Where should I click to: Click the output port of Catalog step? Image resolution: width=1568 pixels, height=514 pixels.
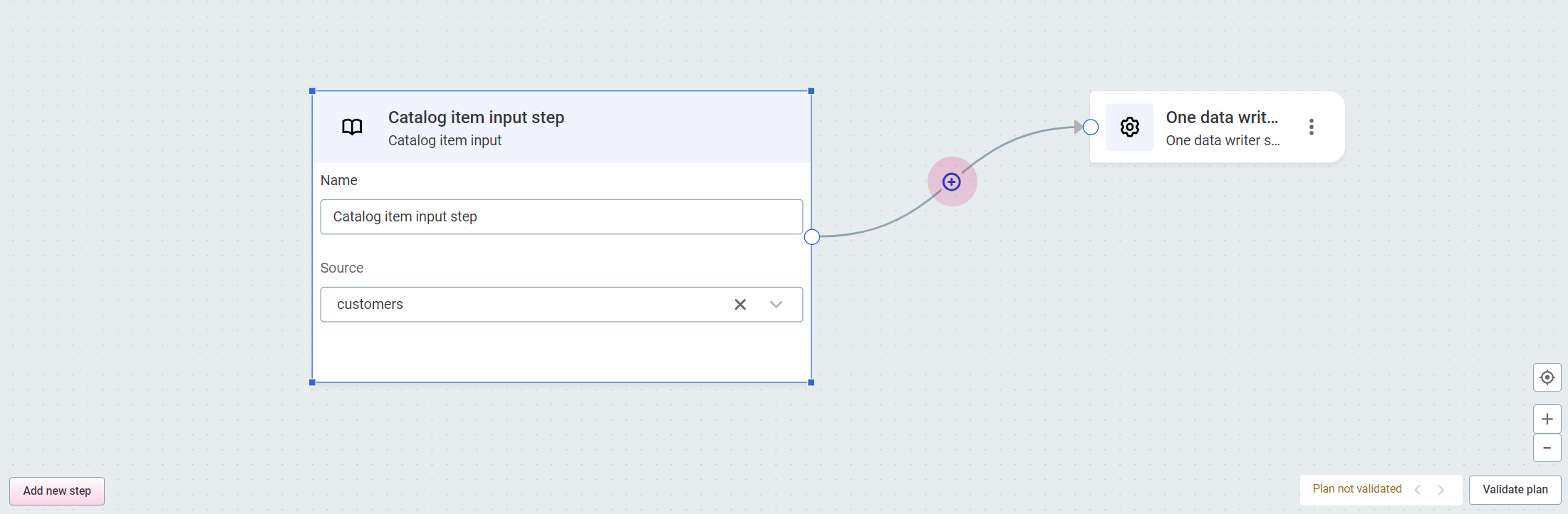click(811, 237)
